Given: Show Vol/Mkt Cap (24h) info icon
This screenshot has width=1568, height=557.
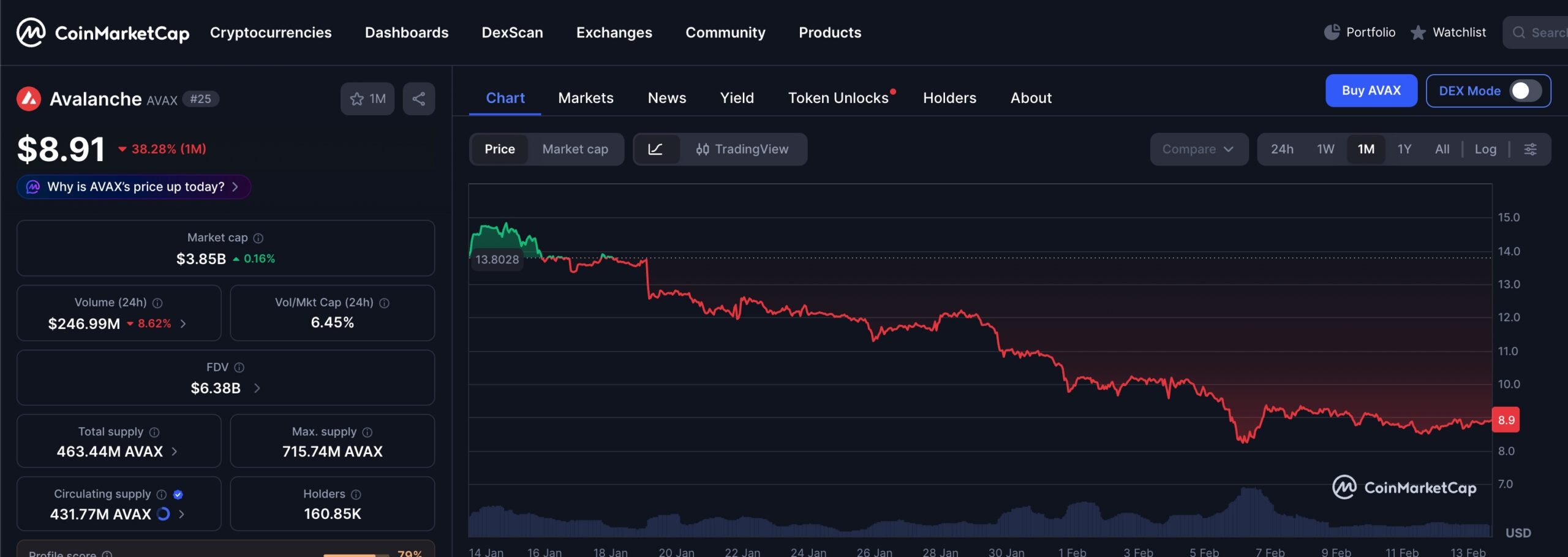Looking at the screenshot, I should pyautogui.click(x=385, y=303).
